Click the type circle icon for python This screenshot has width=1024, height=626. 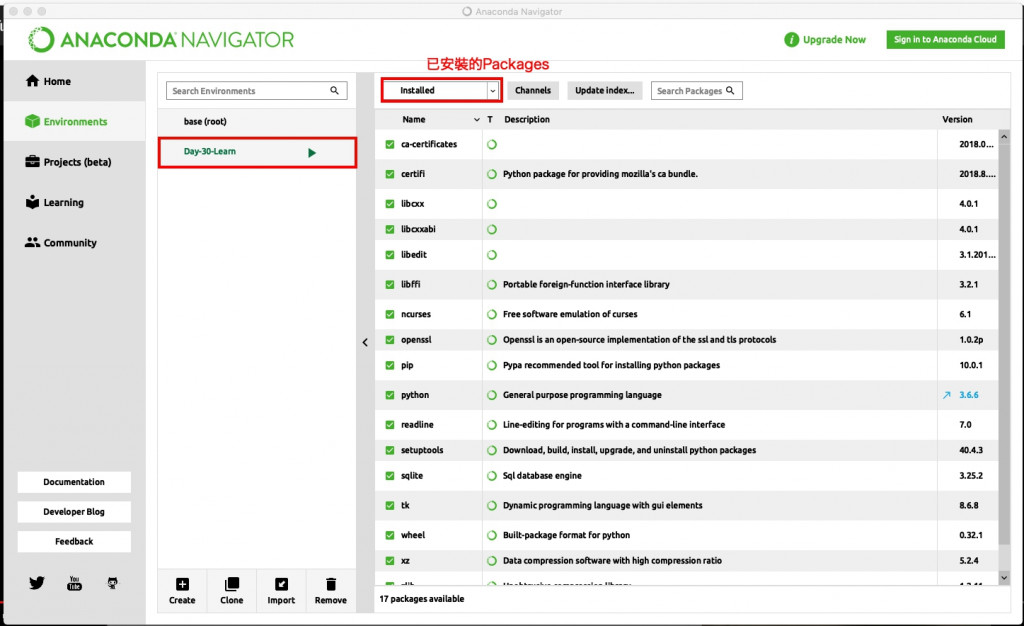click(x=492, y=395)
